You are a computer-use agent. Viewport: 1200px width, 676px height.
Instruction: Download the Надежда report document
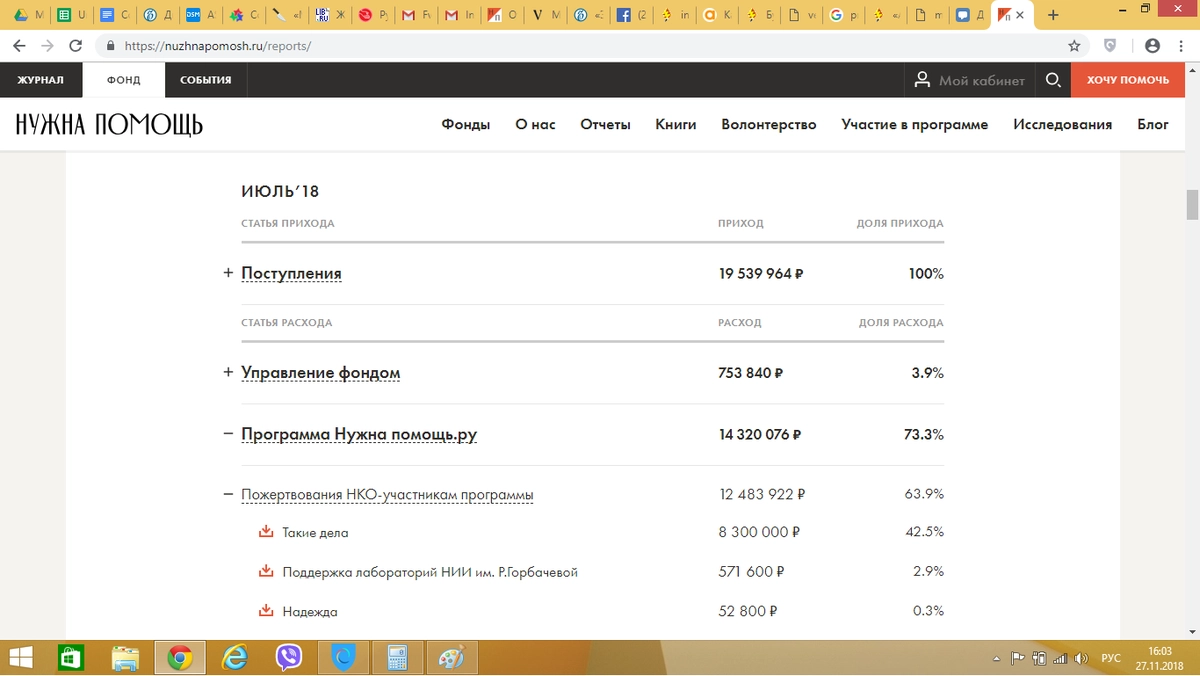coord(266,611)
